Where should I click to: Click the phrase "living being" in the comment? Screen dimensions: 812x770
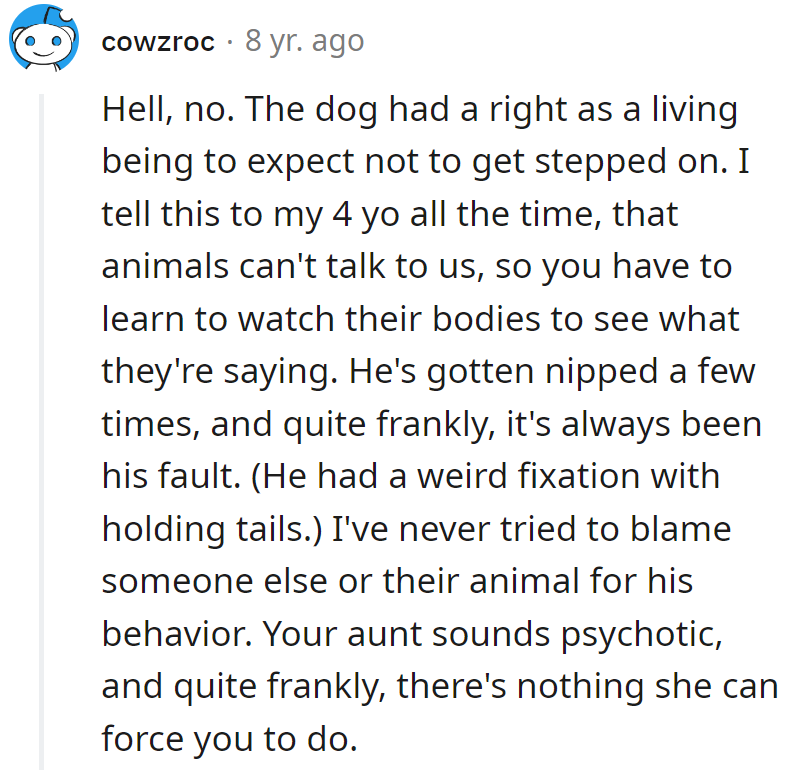pos(680,110)
